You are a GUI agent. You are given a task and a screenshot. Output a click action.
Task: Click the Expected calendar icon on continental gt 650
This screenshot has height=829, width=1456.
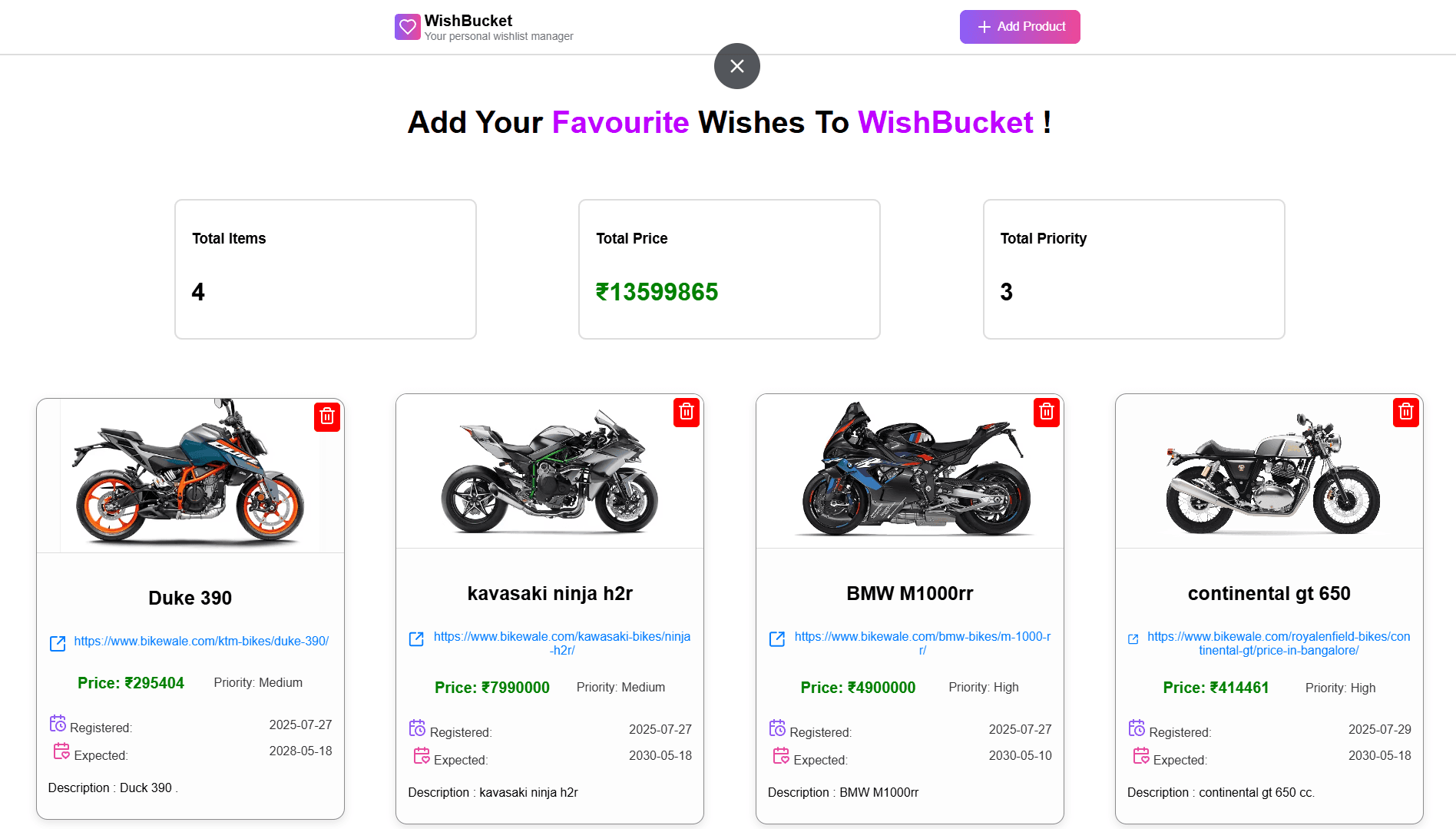[1140, 755]
